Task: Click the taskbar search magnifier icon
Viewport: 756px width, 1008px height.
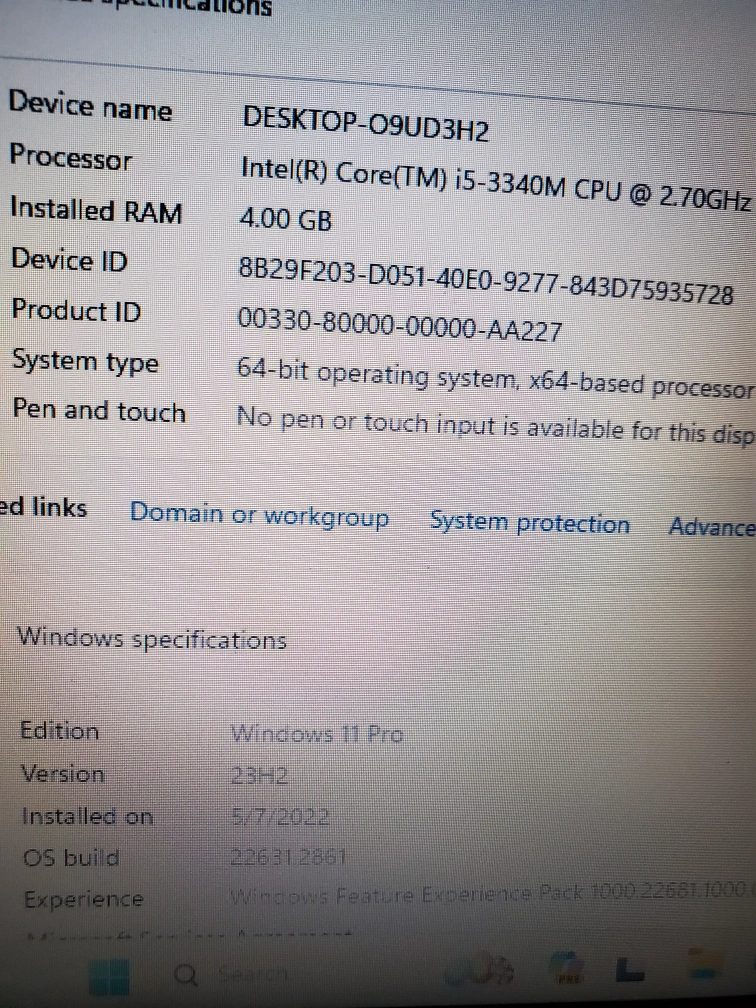Action: point(186,975)
